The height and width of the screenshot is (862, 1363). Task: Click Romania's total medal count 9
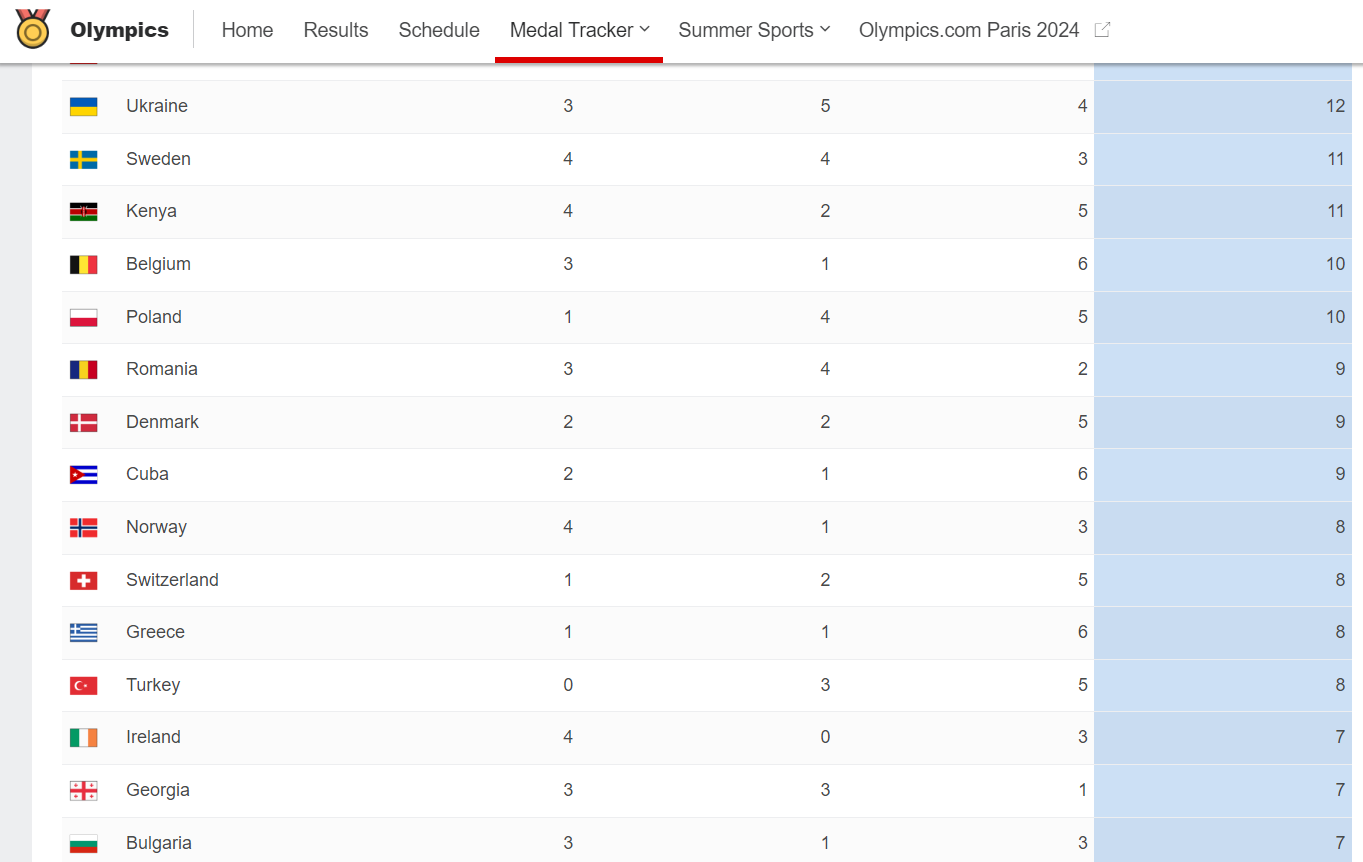1340,369
